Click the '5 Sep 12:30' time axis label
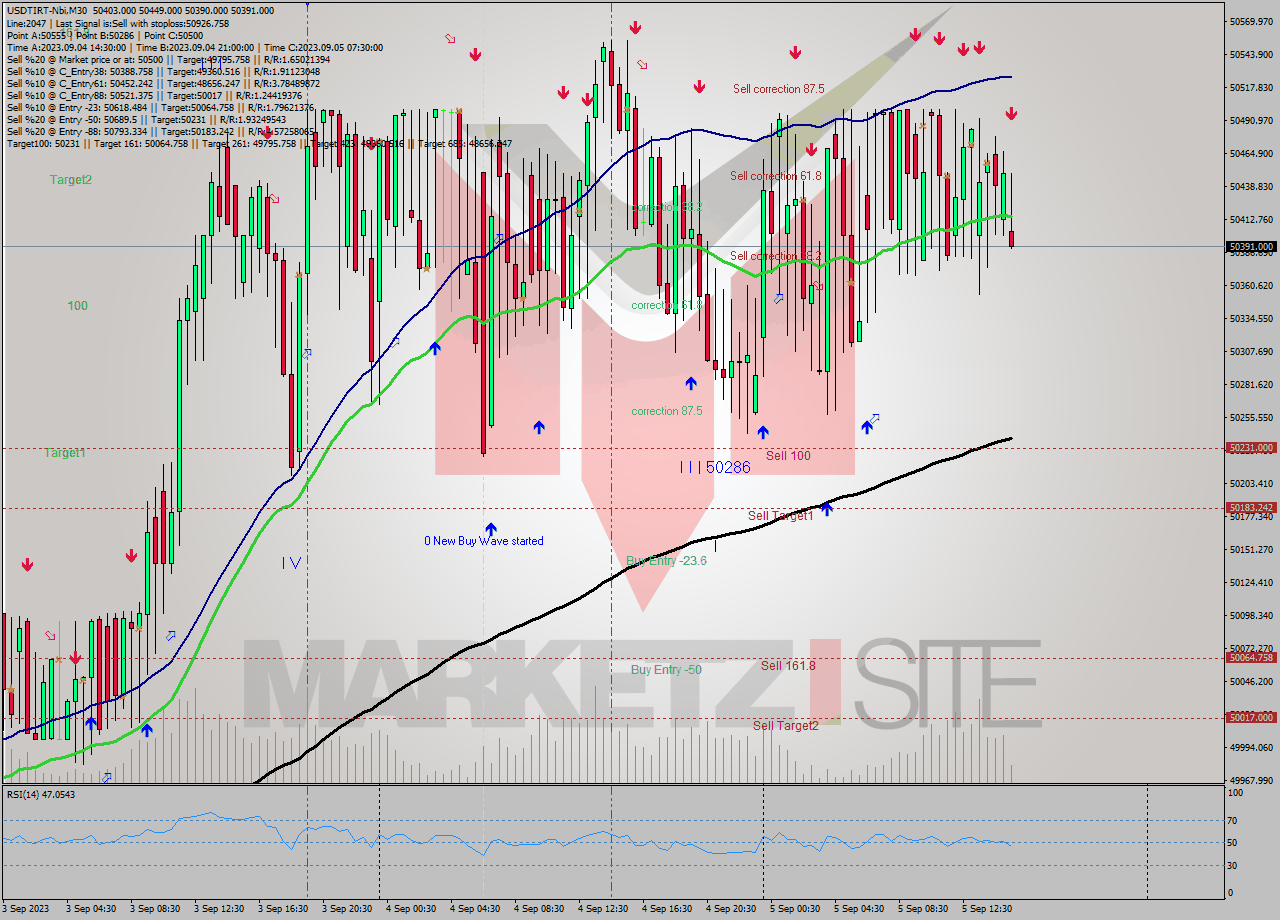The image size is (1280, 920). (x=986, y=909)
